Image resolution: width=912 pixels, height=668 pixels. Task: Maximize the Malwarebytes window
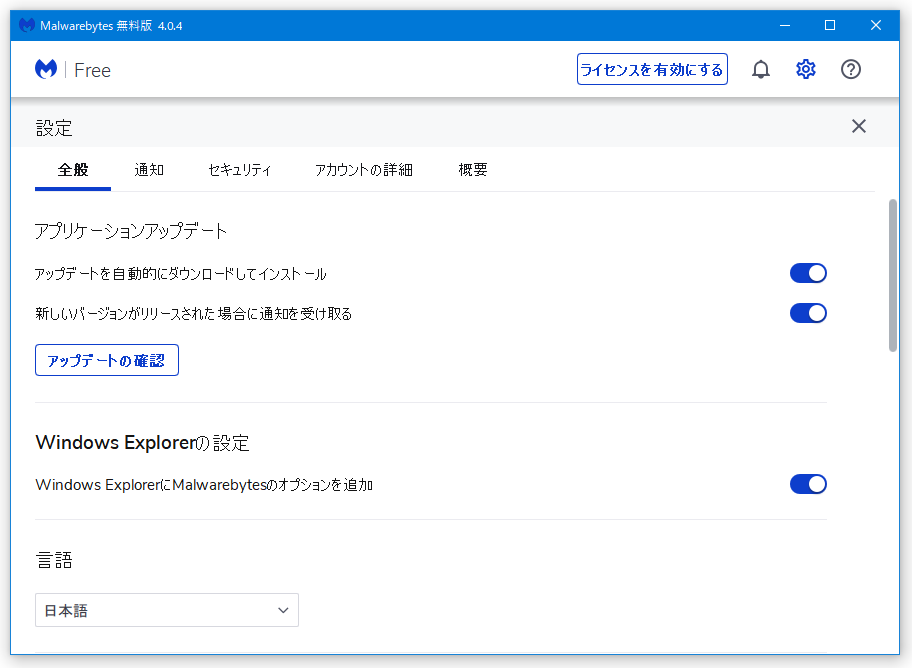tap(830, 25)
